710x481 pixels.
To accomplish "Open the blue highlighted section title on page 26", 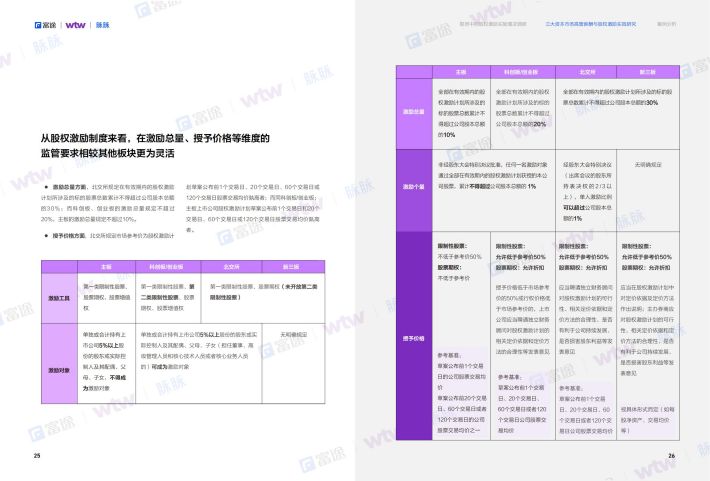I will click(590, 24).
